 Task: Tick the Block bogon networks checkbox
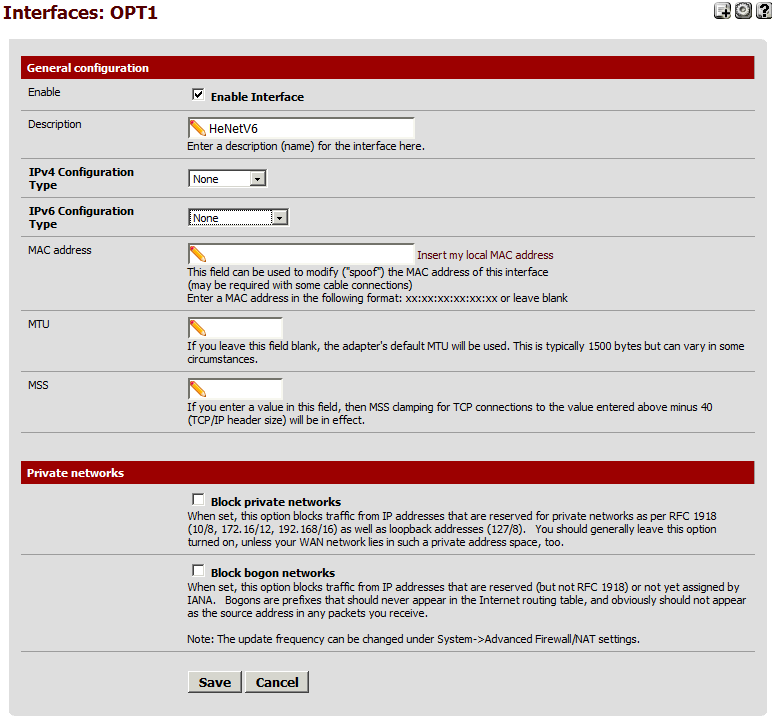(x=198, y=571)
